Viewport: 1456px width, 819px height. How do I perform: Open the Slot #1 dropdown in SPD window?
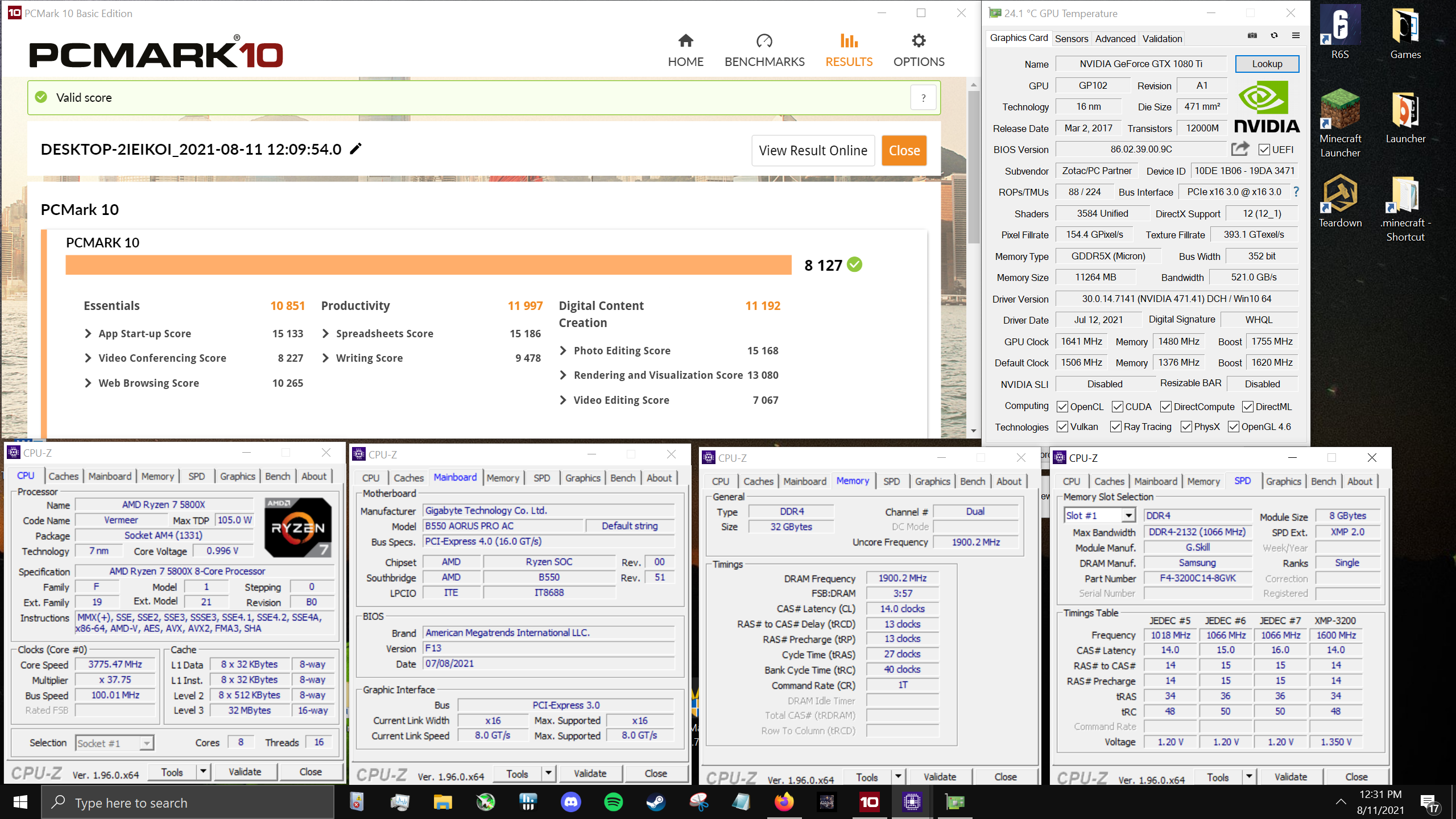click(1129, 516)
